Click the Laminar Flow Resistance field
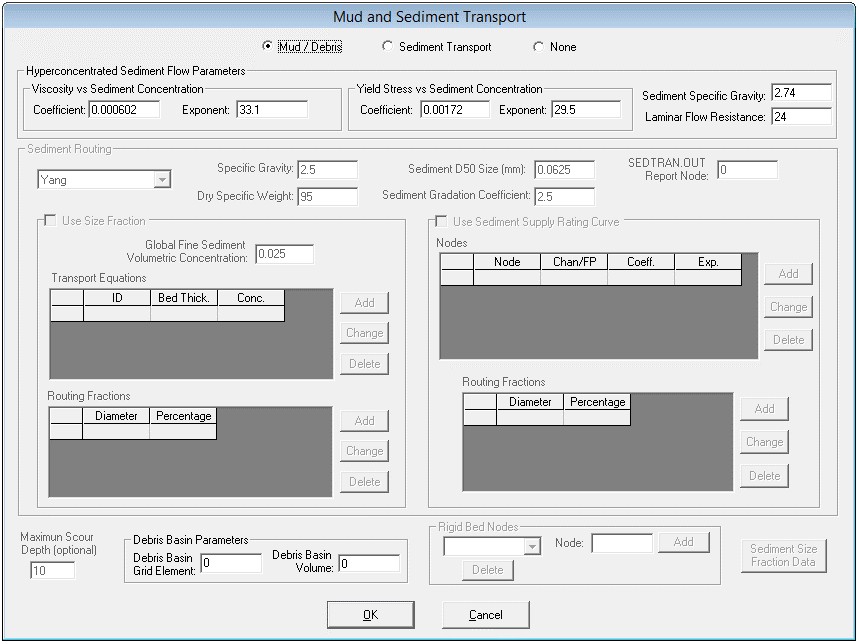The height and width of the screenshot is (644, 859). (801, 116)
